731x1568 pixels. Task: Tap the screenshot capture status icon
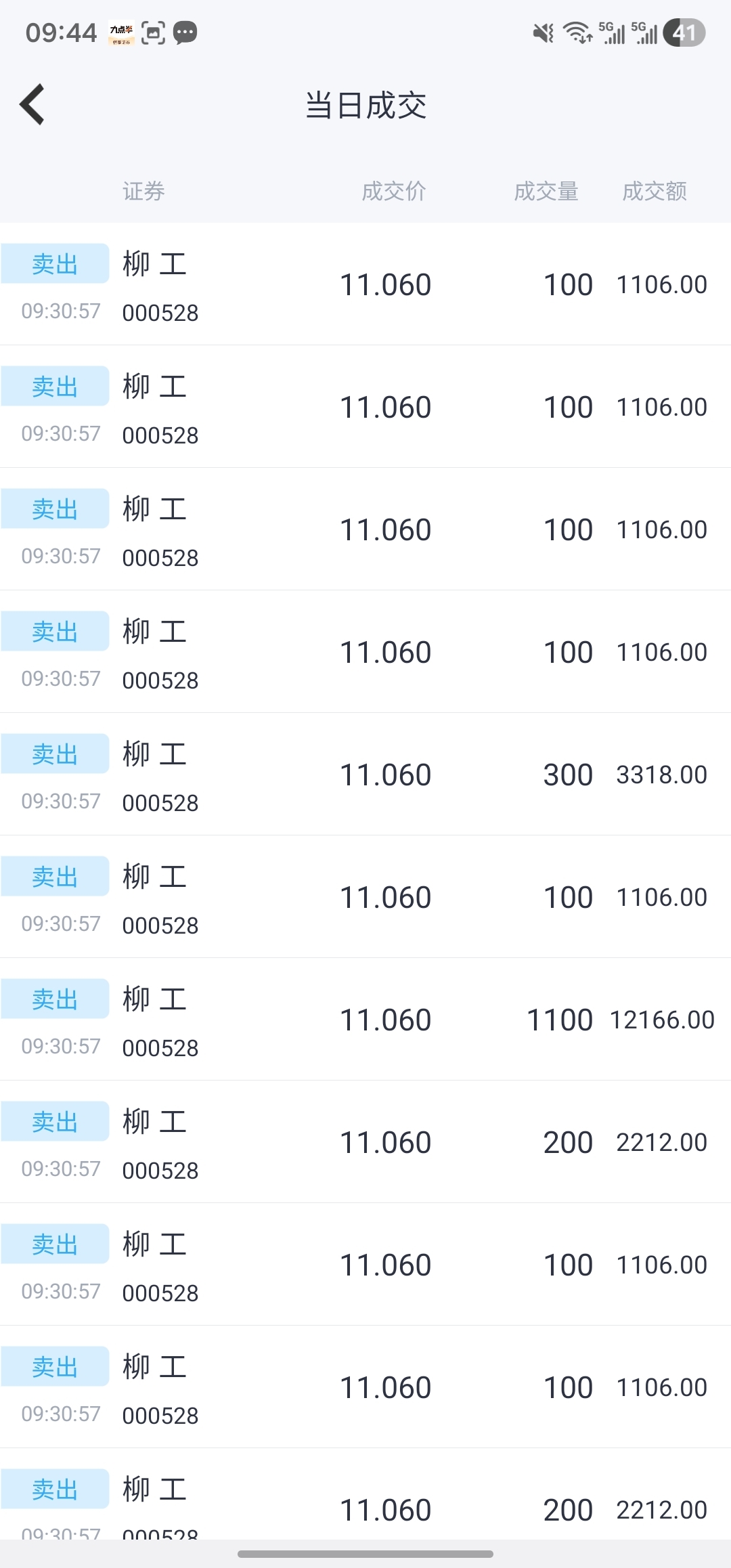pos(153,32)
